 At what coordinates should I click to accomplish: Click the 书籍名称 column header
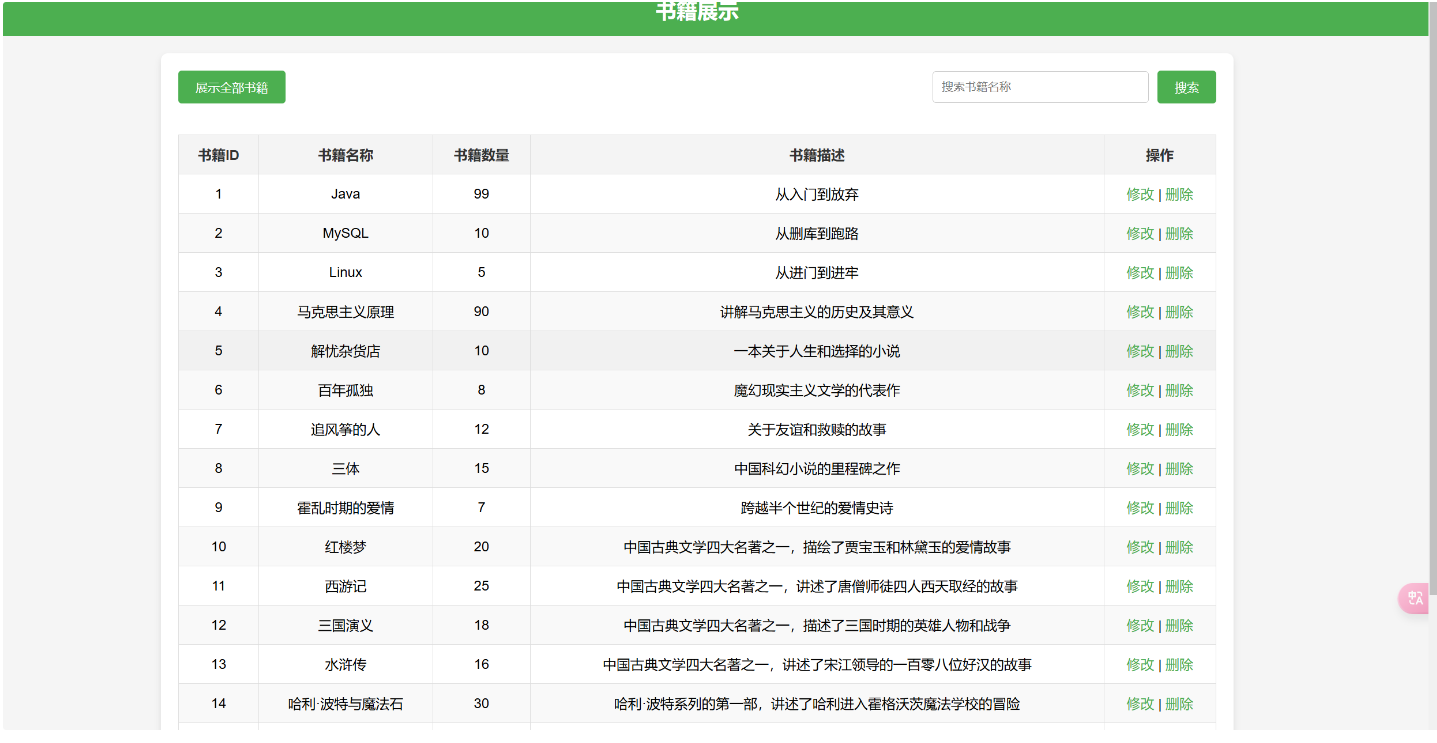click(x=346, y=155)
